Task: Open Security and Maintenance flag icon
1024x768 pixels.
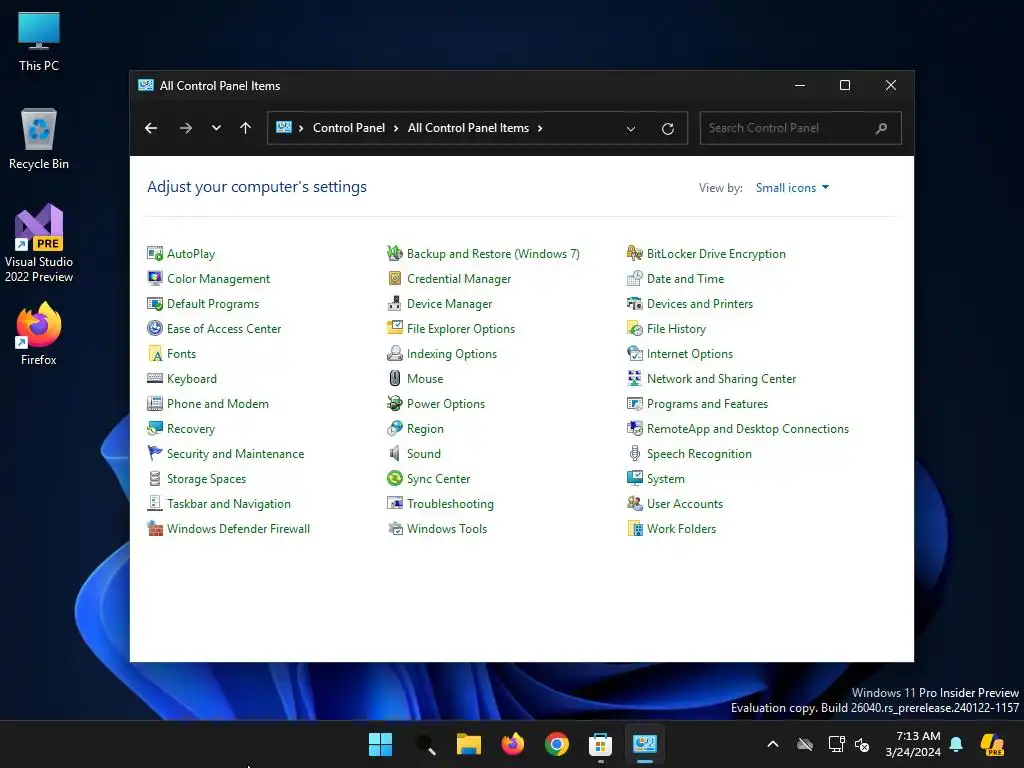Action: 155,453
